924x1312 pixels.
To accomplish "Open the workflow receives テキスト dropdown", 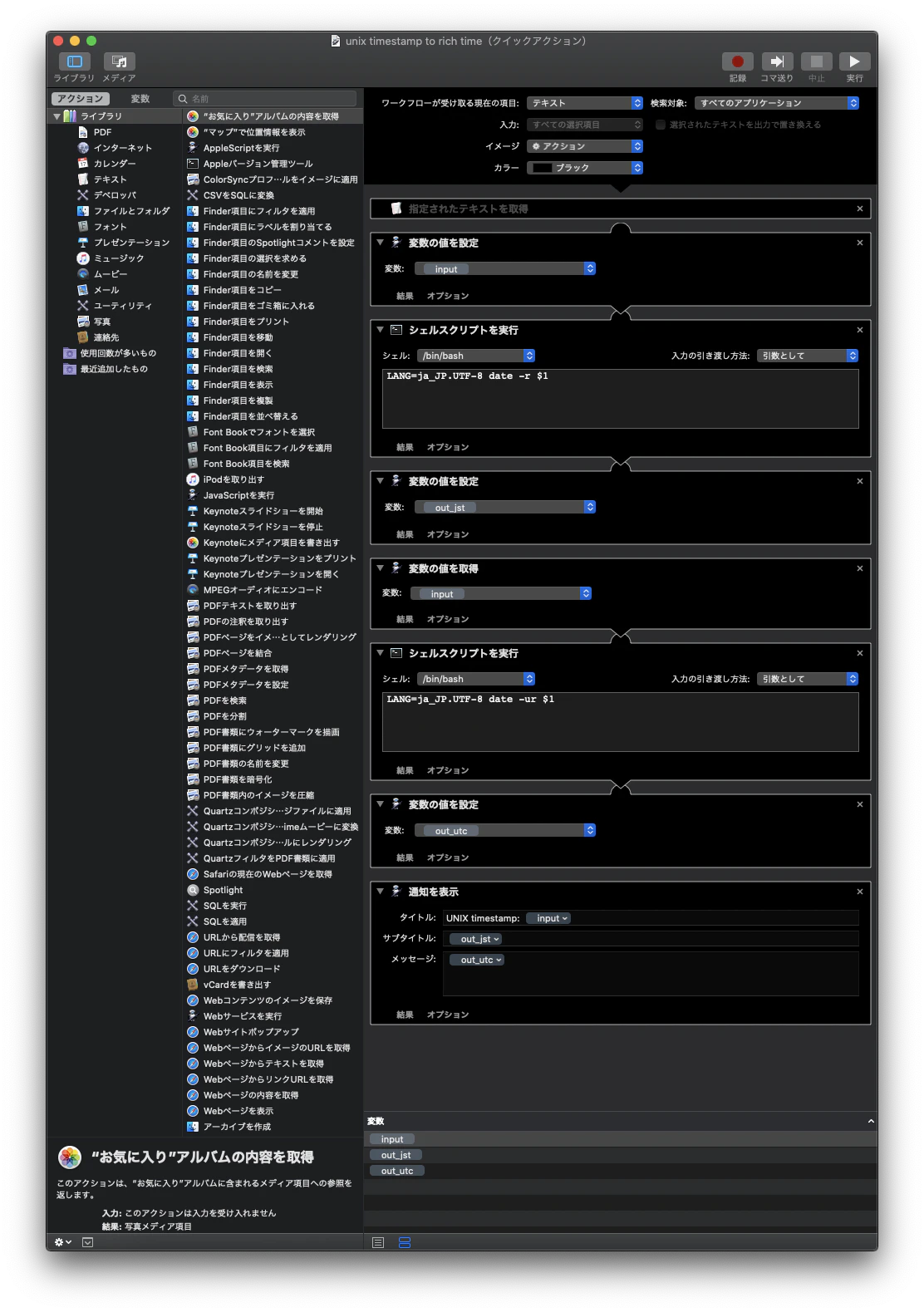I will point(585,103).
